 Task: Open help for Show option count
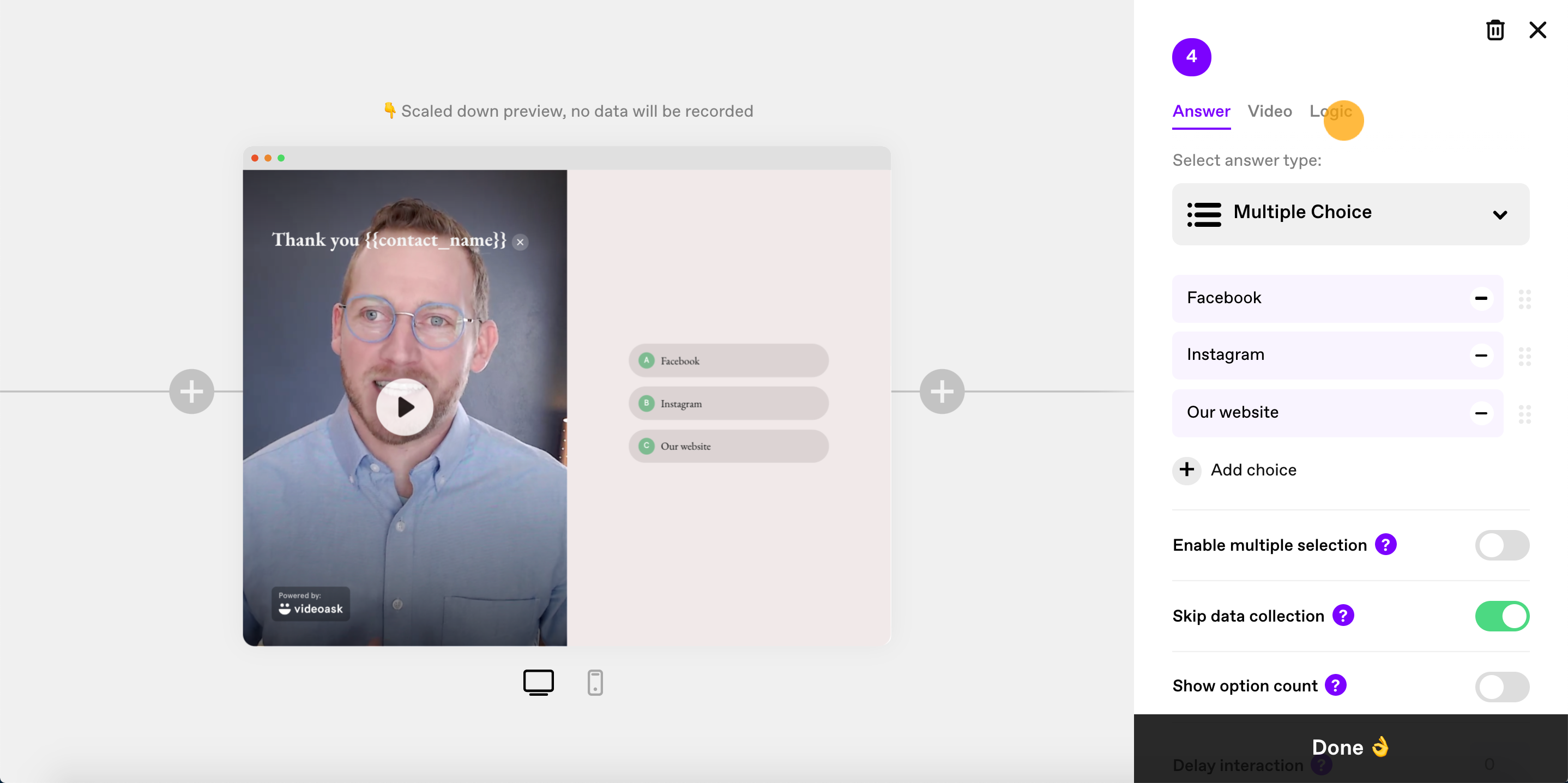pyautogui.click(x=1336, y=685)
